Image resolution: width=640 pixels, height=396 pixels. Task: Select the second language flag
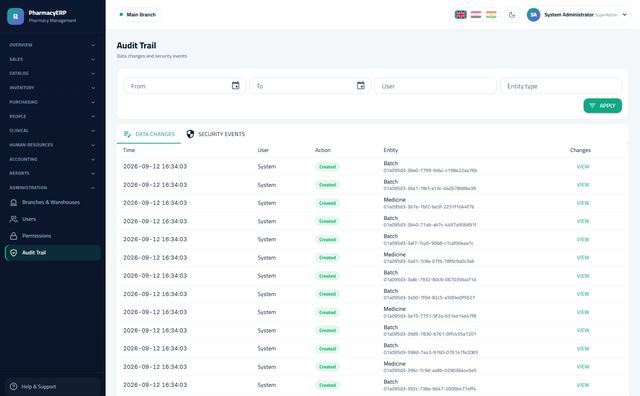tap(476, 15)
